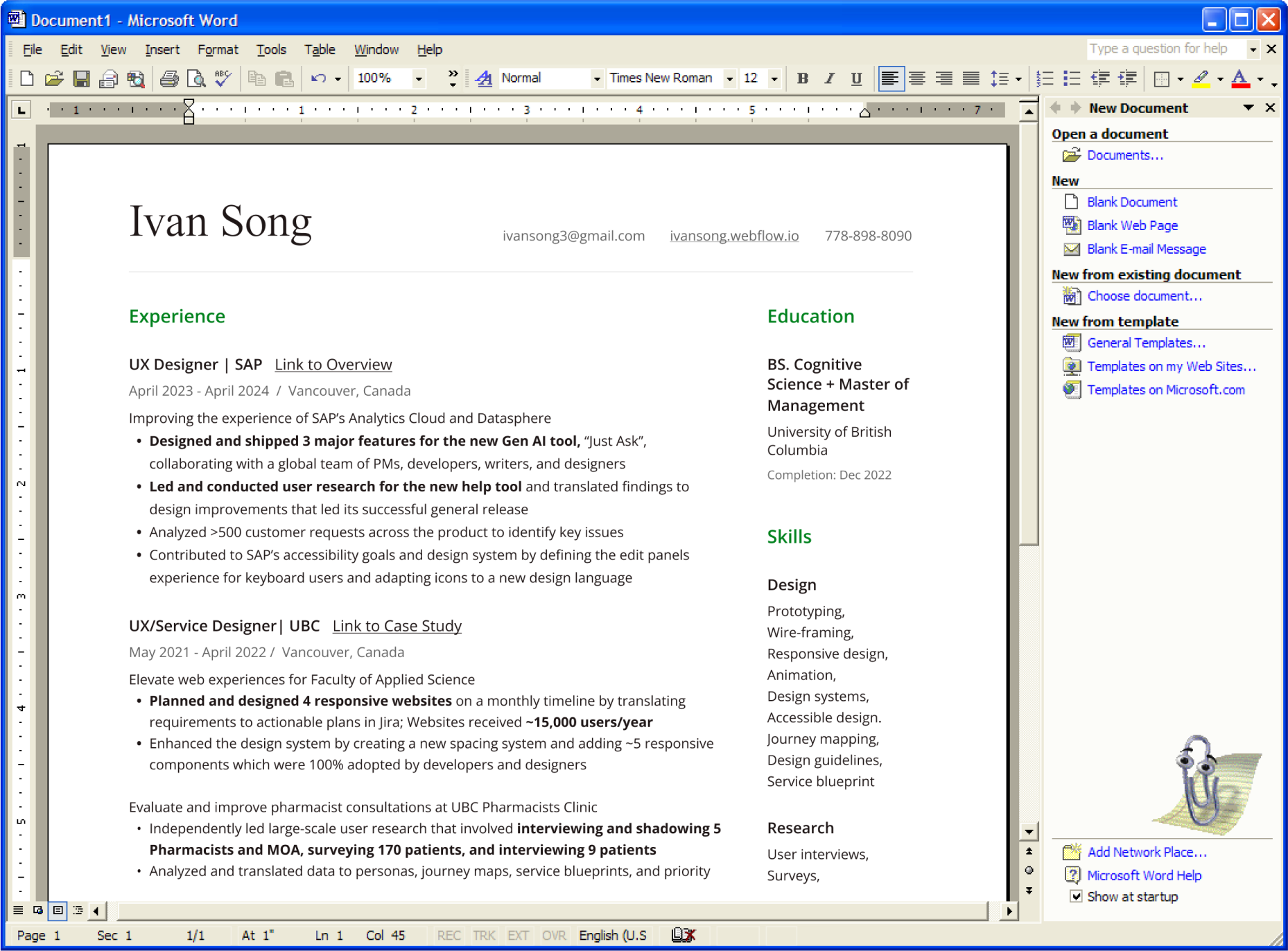Apply red Font Color button
Screen dimensions: 1288x951
tap(1241, 78)
